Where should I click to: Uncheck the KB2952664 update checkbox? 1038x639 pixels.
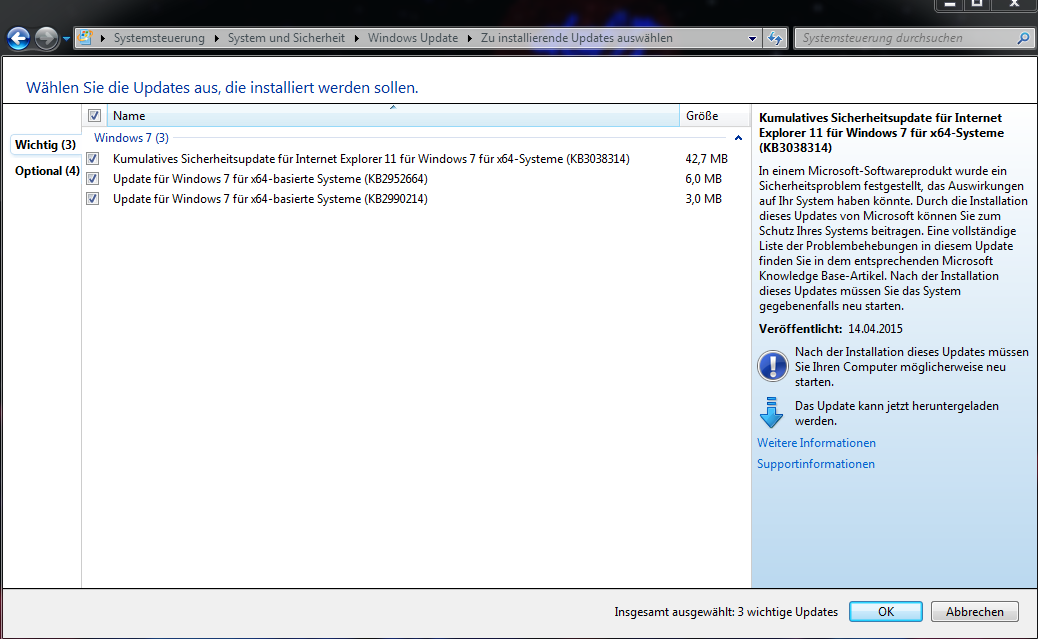[x=93, y=179]
